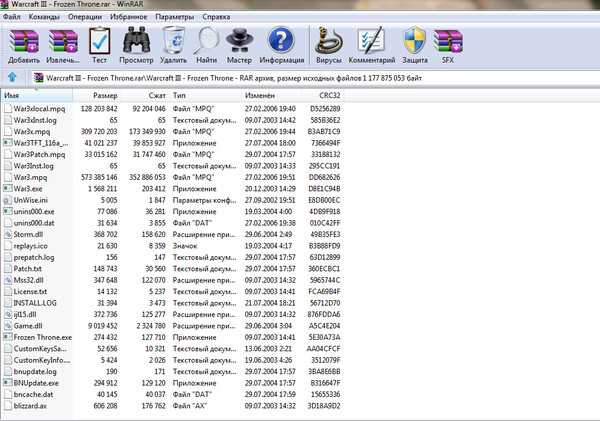Select the War3Inst.log file
The height and width of the screenshot is (421, 600).
33,166
